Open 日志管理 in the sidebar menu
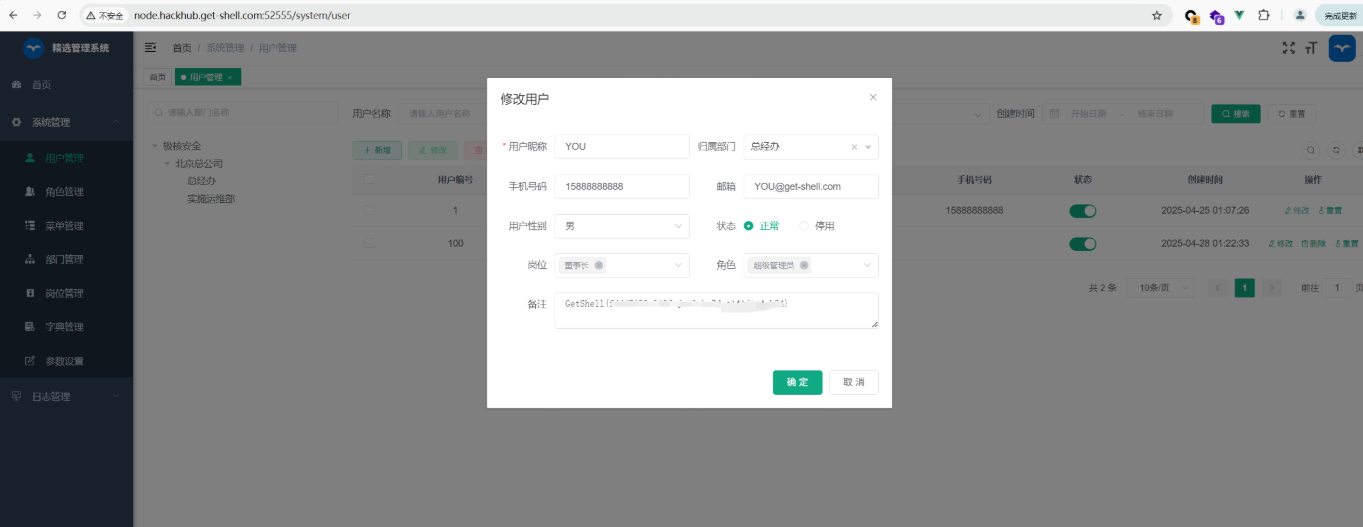Image resolution: width=1363 pixels, height=527 pixels. [x=50, y=397]
